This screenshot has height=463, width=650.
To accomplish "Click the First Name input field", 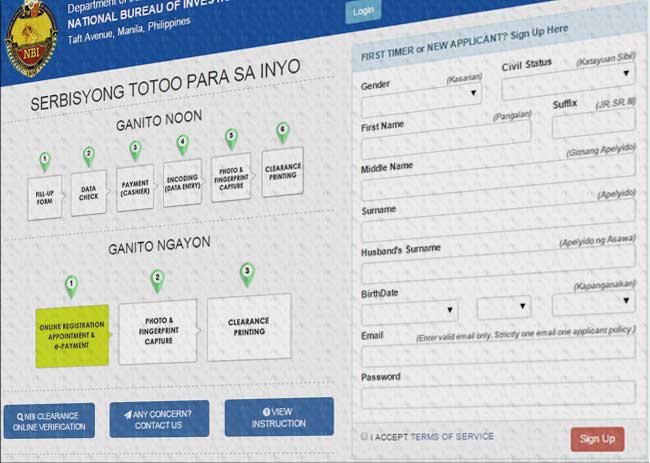I will tap(446, 139).
